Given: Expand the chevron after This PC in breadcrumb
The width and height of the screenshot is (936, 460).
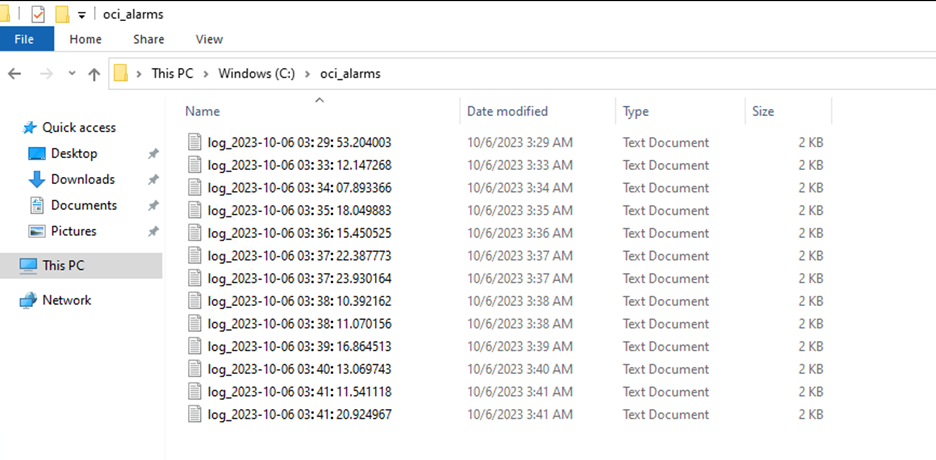Looking at the screenshot, I should (x=205, y=74).
